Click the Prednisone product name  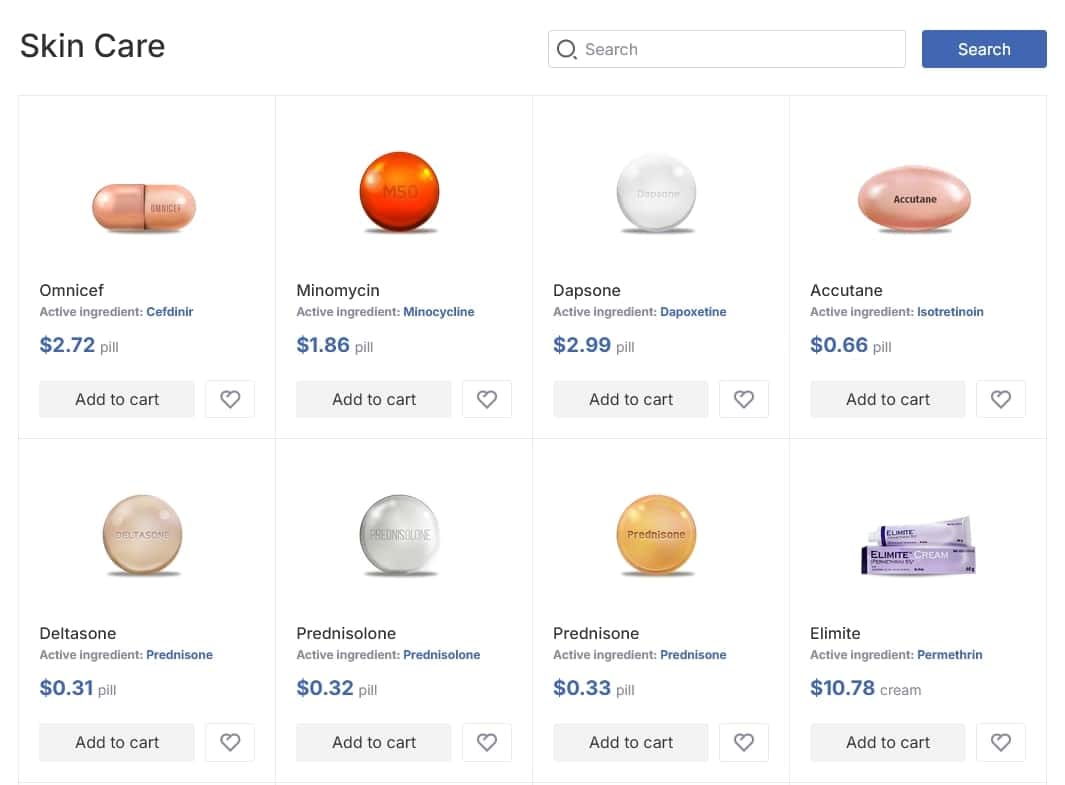point(596,633)
